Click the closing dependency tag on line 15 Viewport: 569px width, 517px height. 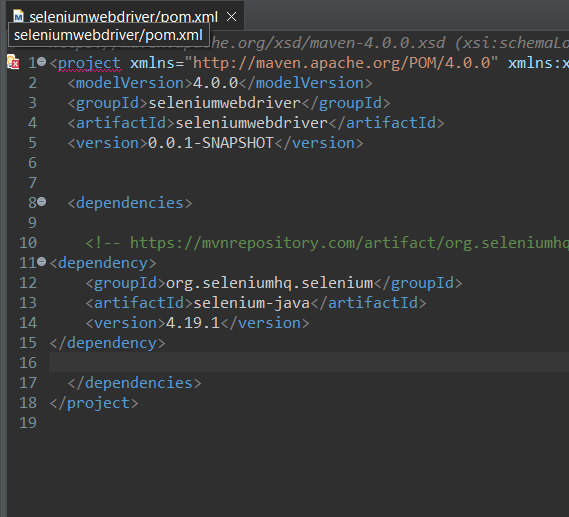[x=107, y=343]
